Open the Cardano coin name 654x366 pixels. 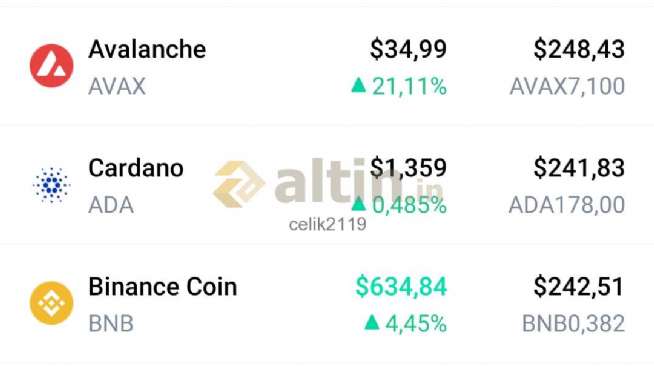point(136,168)
